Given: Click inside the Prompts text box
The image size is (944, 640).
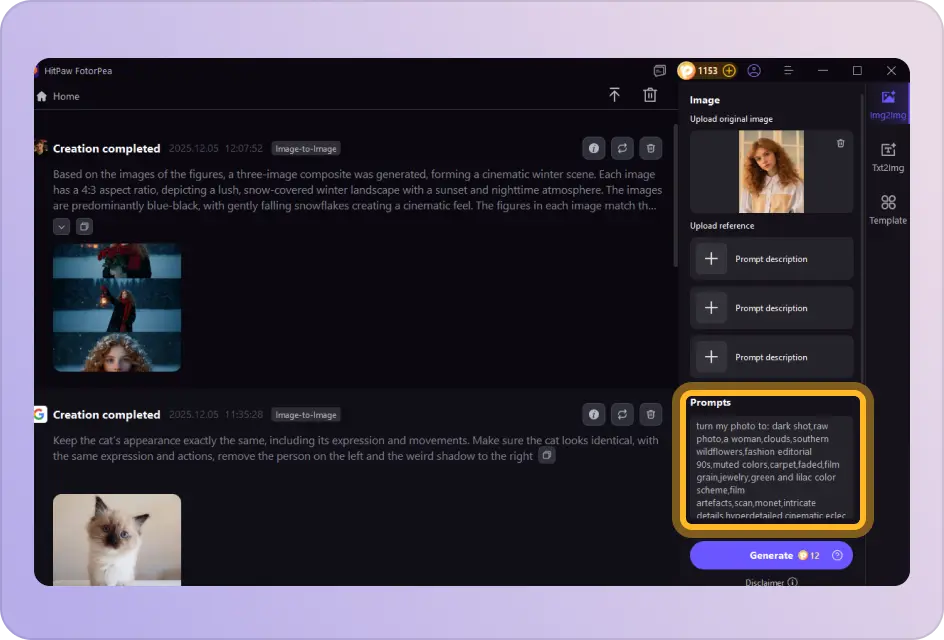Looking at the screenshot, I should coord(771,469).
